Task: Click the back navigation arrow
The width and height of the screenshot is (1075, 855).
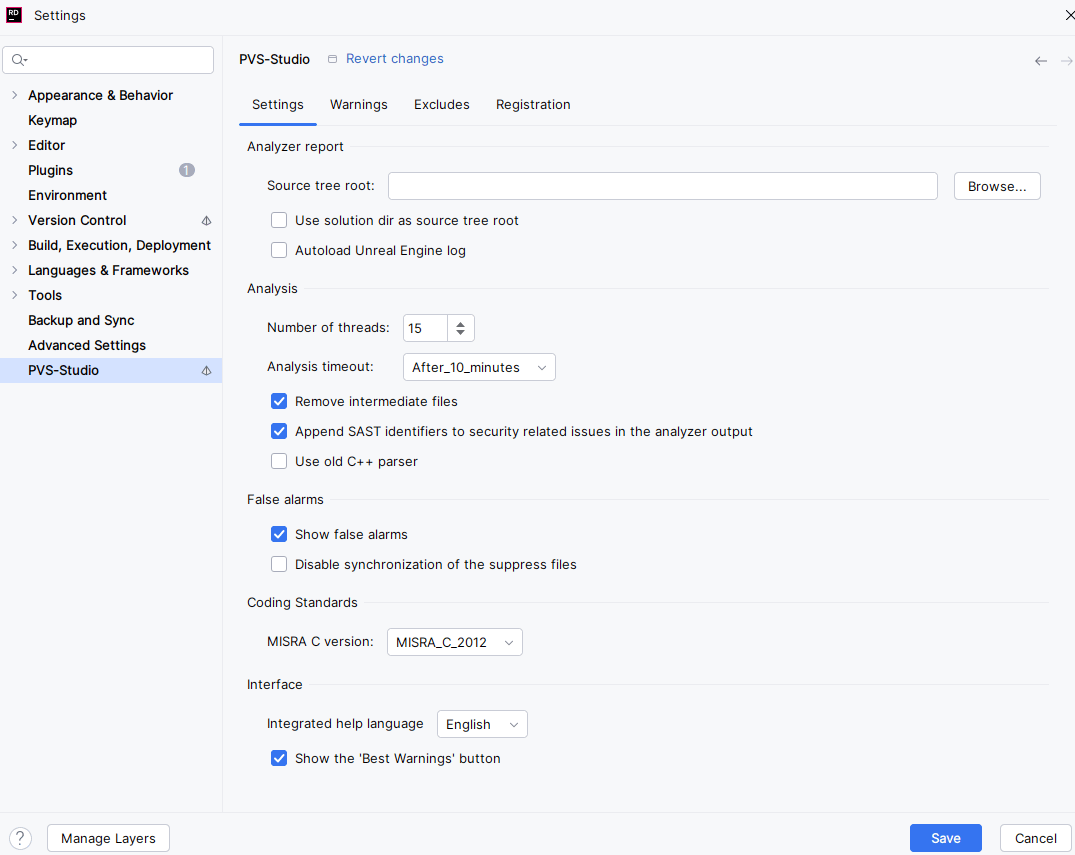Action: [x=1041, y=61]
